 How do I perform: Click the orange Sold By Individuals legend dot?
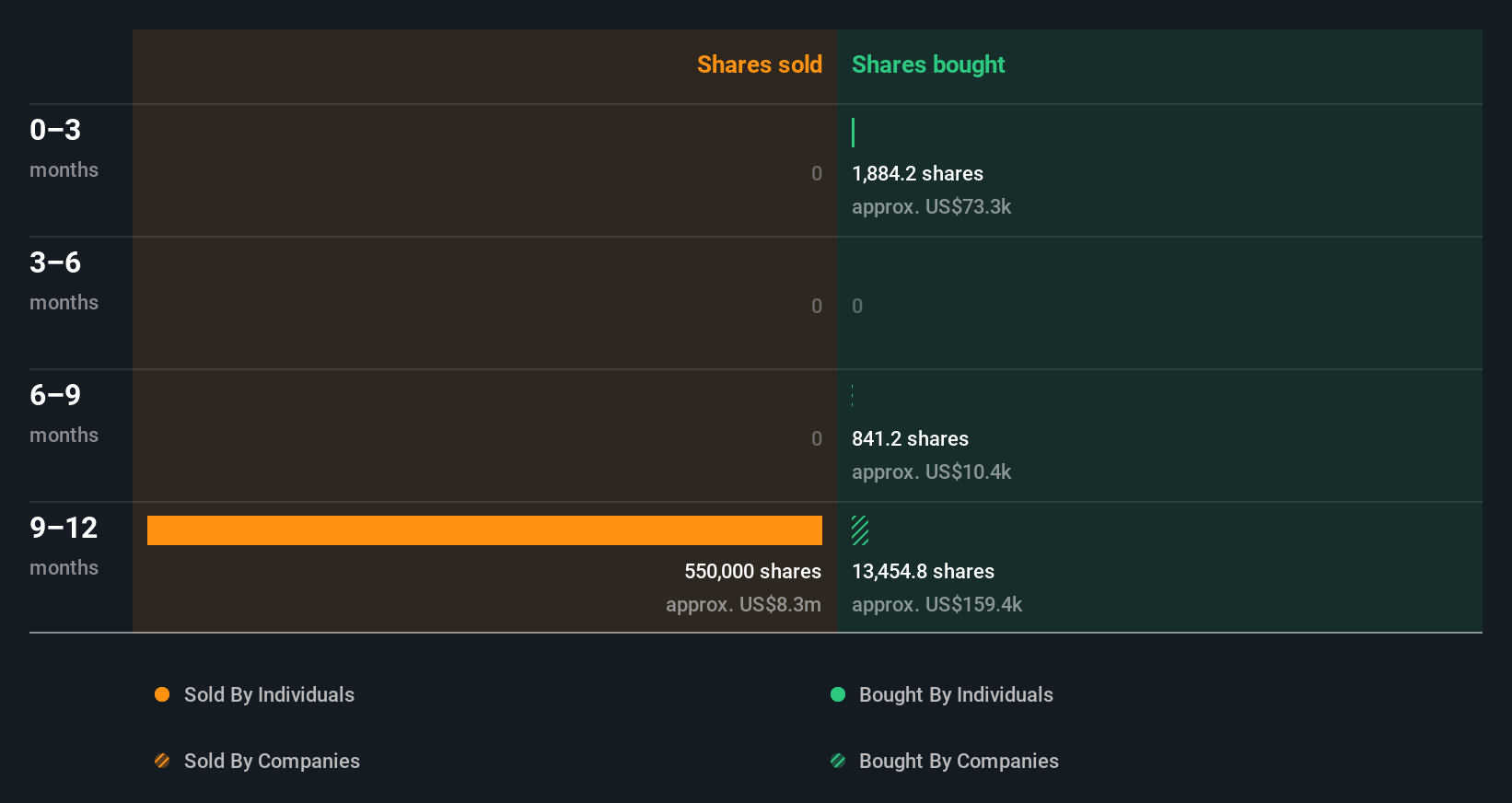tap(162, 694)
